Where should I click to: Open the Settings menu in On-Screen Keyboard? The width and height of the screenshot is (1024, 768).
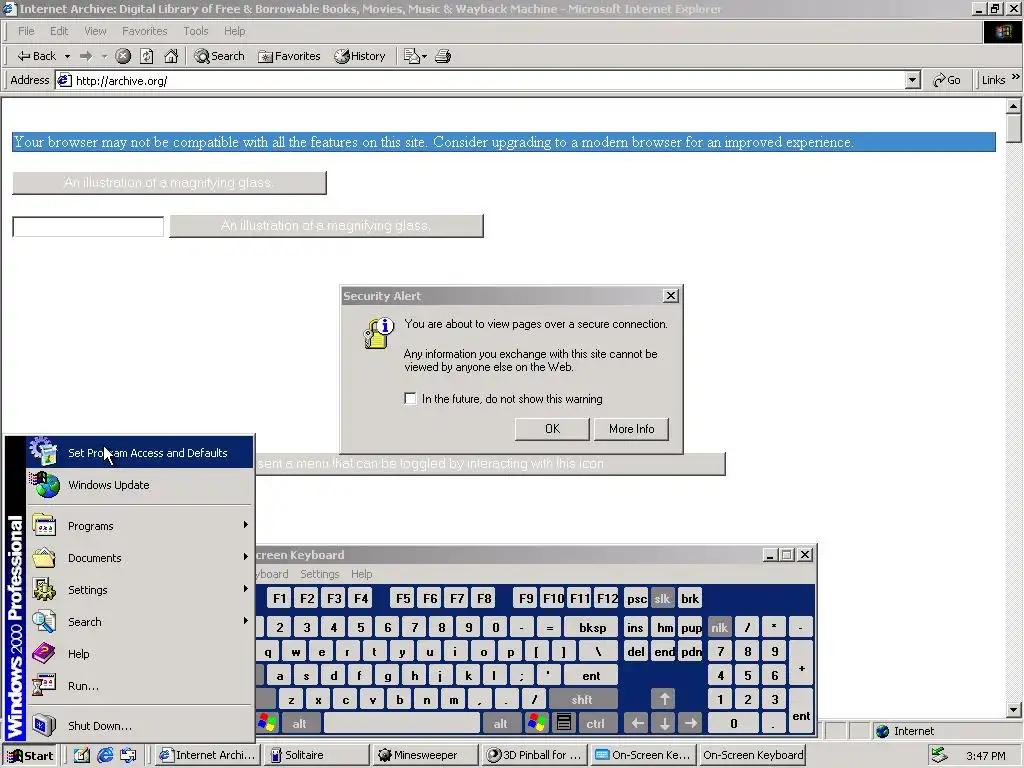click(x=319, y=574)
